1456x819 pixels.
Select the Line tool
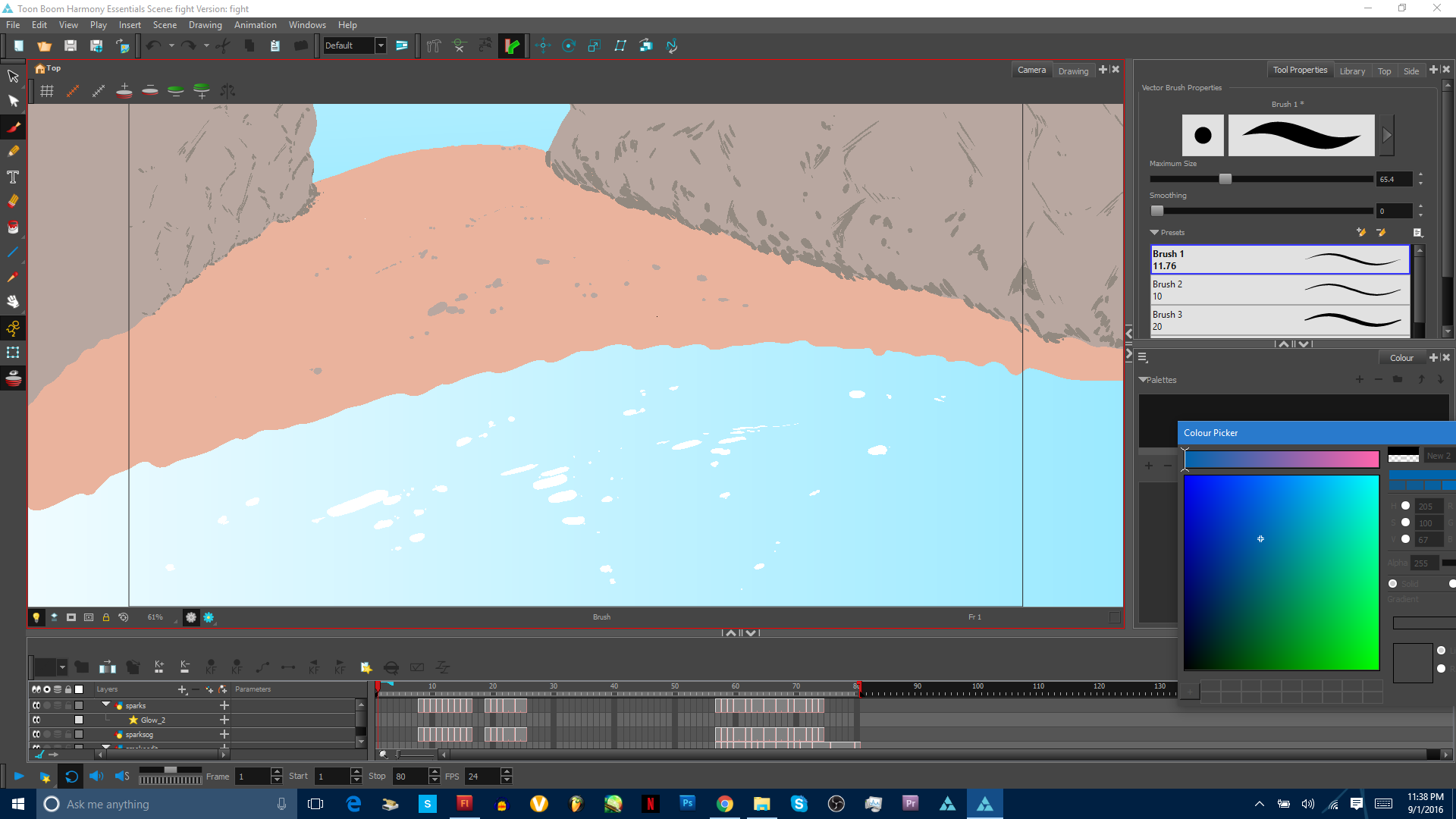pos(13,253)
